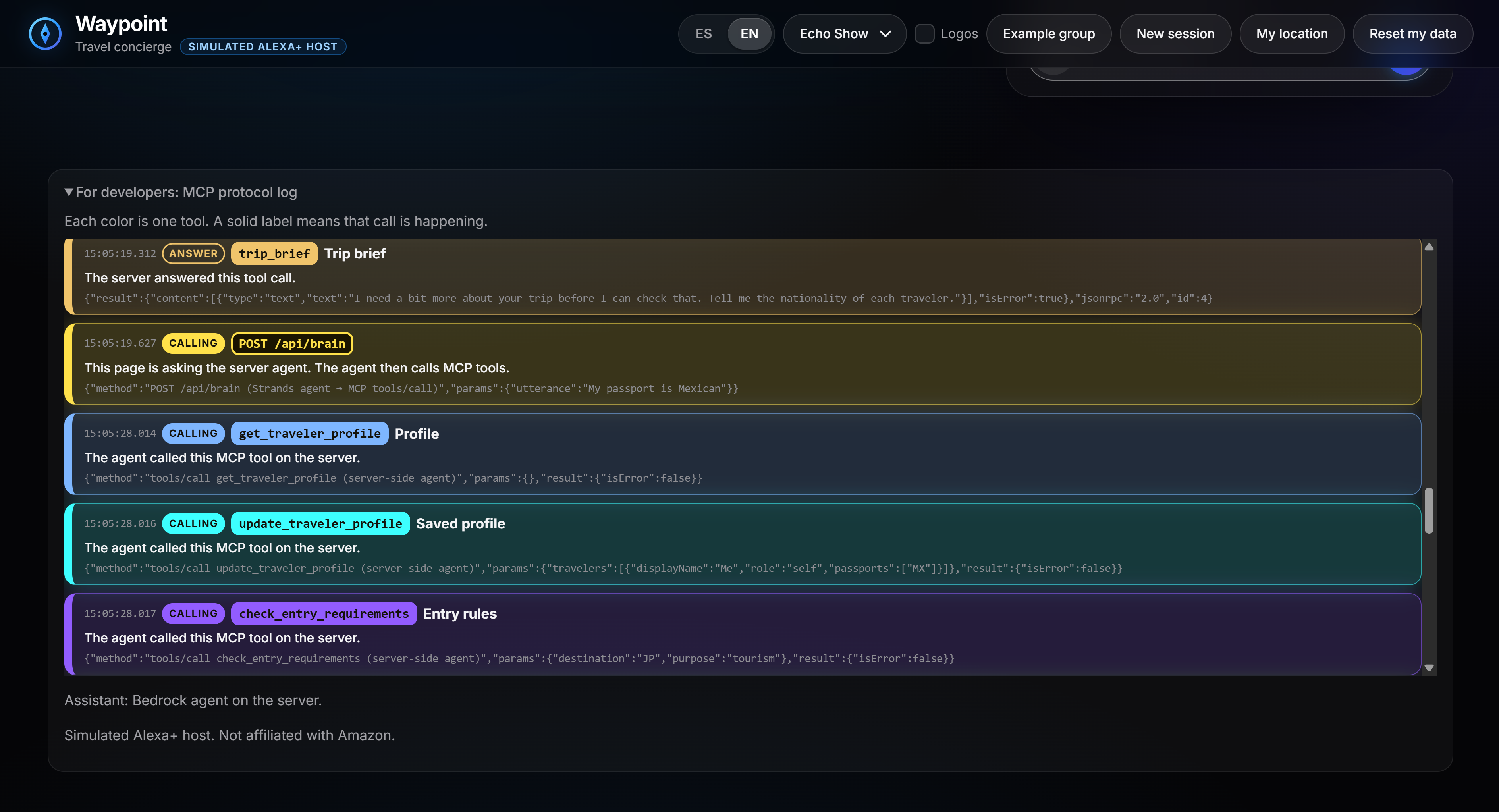Image resolution: width=1499 pixels, height=812 pixels.
Task: Click 'Simulated Alexa+ host. Not affiliated with Amazon.'
Action: click(x=229, y=735)
